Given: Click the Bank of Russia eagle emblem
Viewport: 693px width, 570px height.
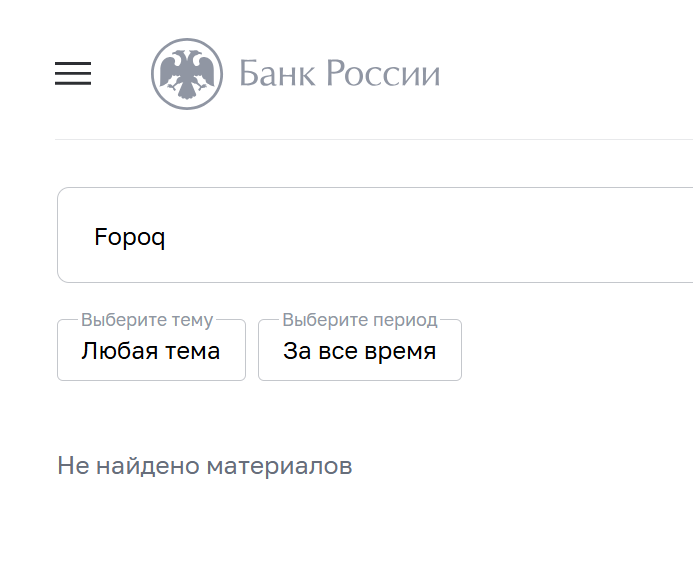Looking at the screenshot, I should tap(186, 74).
